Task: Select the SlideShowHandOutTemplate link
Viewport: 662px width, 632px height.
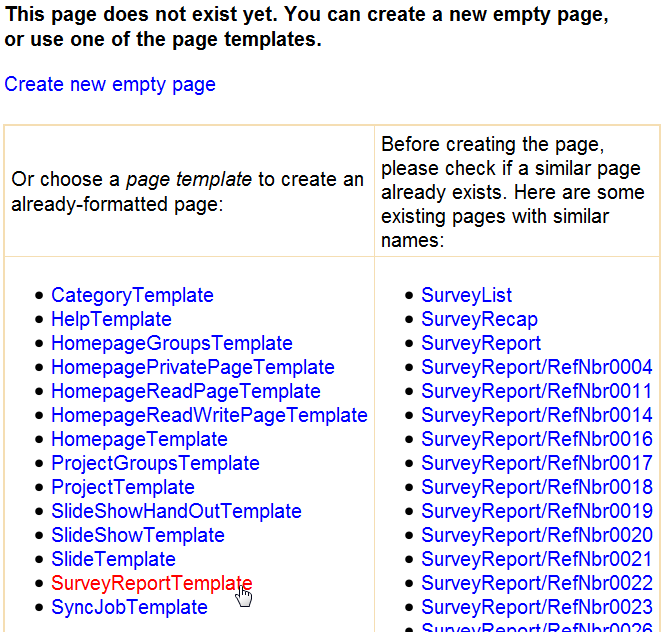Action: pyautogui.click(x=176, y=511)
